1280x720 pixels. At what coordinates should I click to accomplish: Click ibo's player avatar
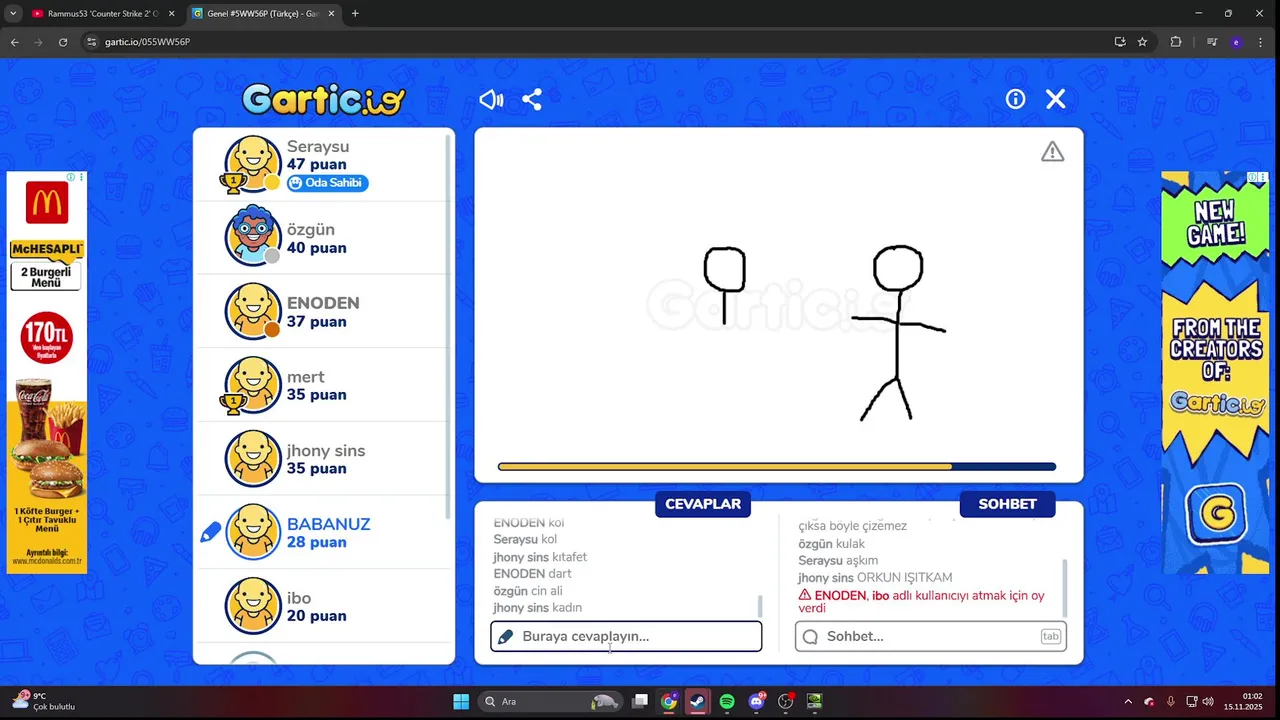coord(253,605)
